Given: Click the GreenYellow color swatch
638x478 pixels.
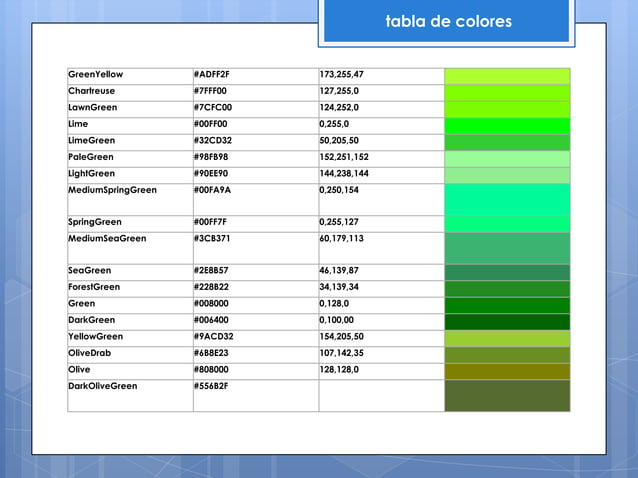Looking at the screenshot, I should point(507,76).
